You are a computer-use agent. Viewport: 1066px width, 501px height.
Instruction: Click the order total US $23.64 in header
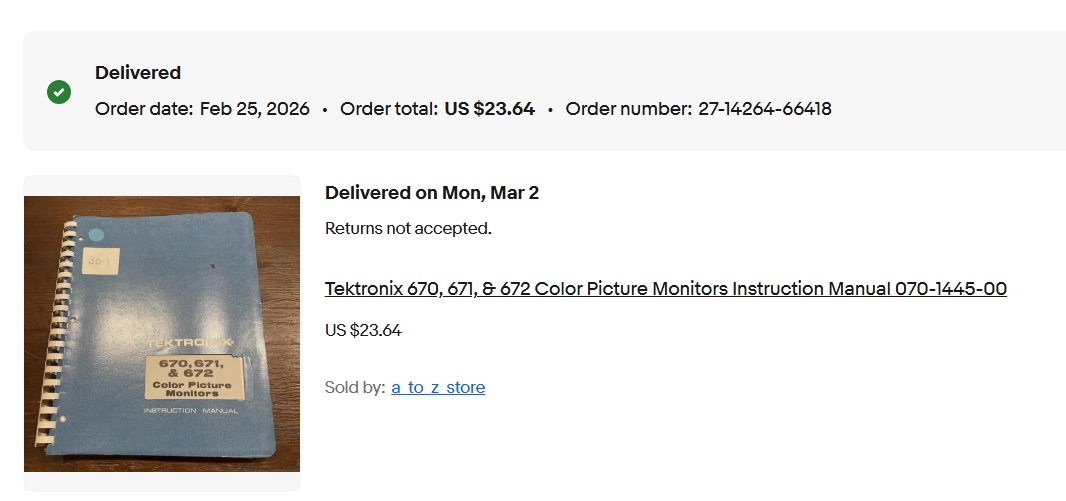(490, 109)
